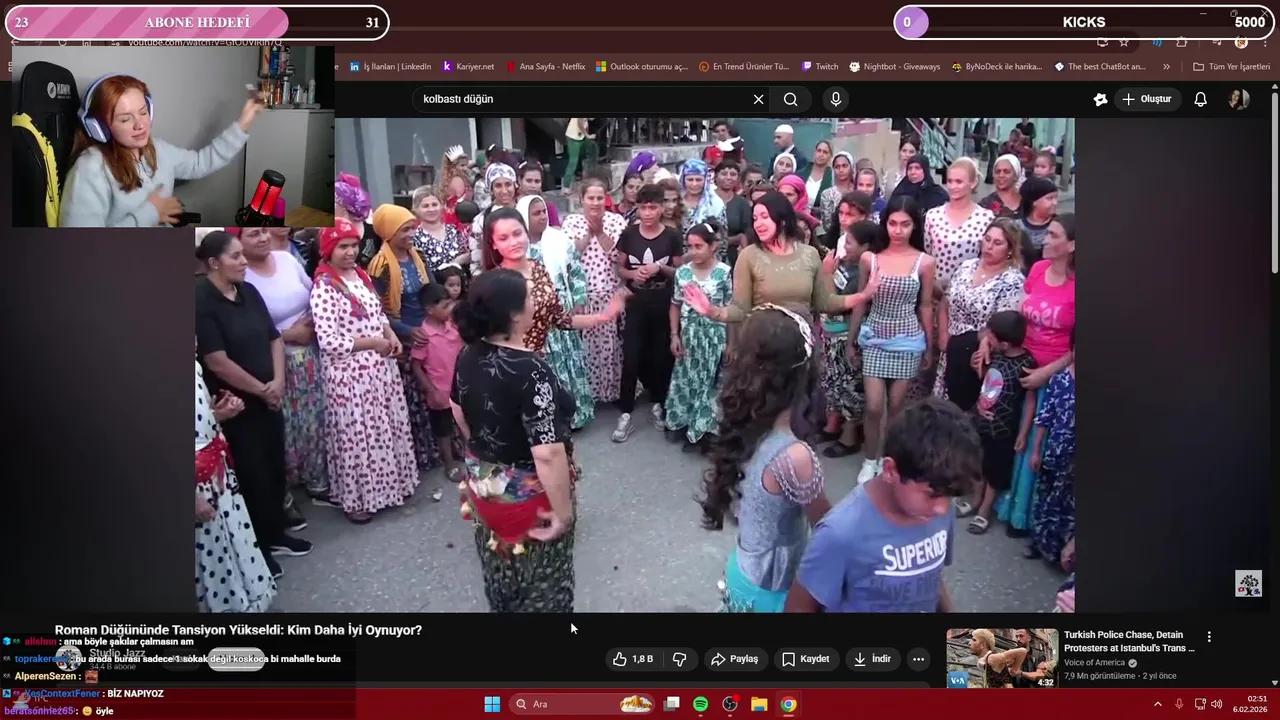Screen dimensions: 1280x720
Task: Open OBS Studio from the taskbar
Action: coord(730,704)
